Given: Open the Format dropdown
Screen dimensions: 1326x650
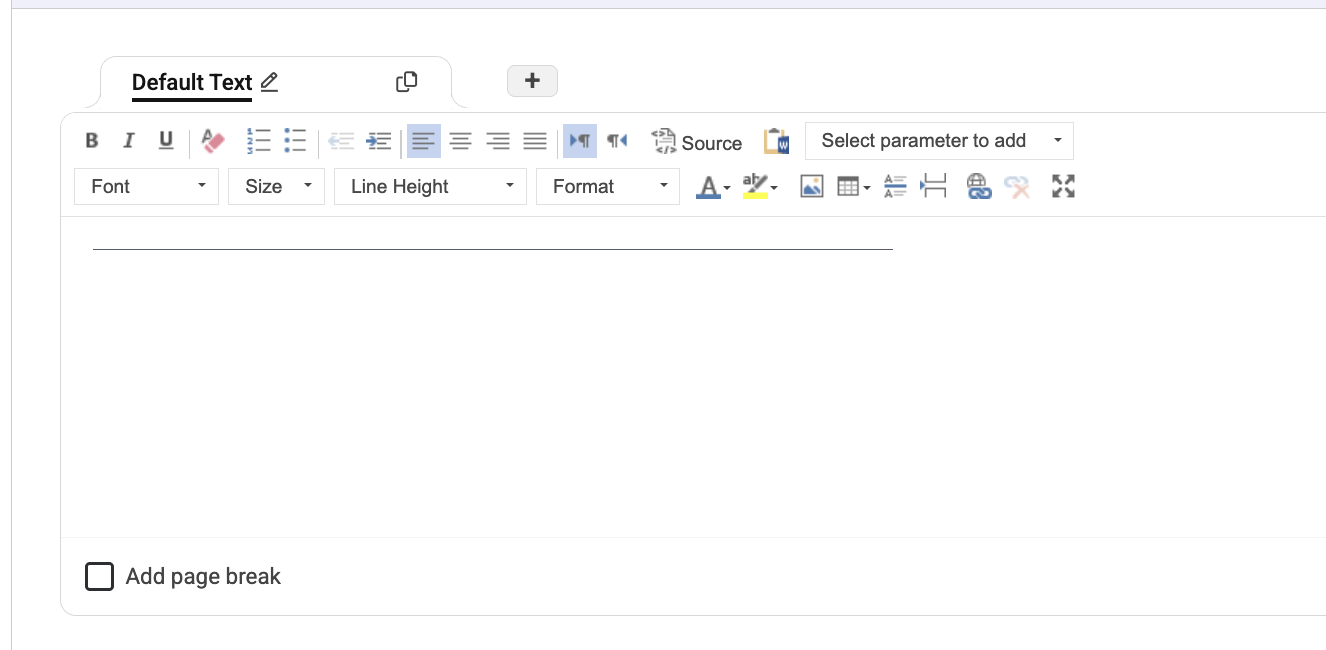Looking at the screenshot, I should coord(608,186).
